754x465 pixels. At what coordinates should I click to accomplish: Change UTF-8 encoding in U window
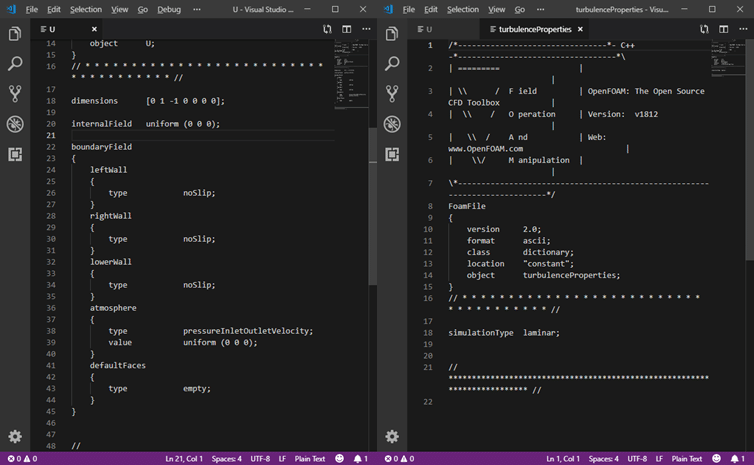pos(260,459)
